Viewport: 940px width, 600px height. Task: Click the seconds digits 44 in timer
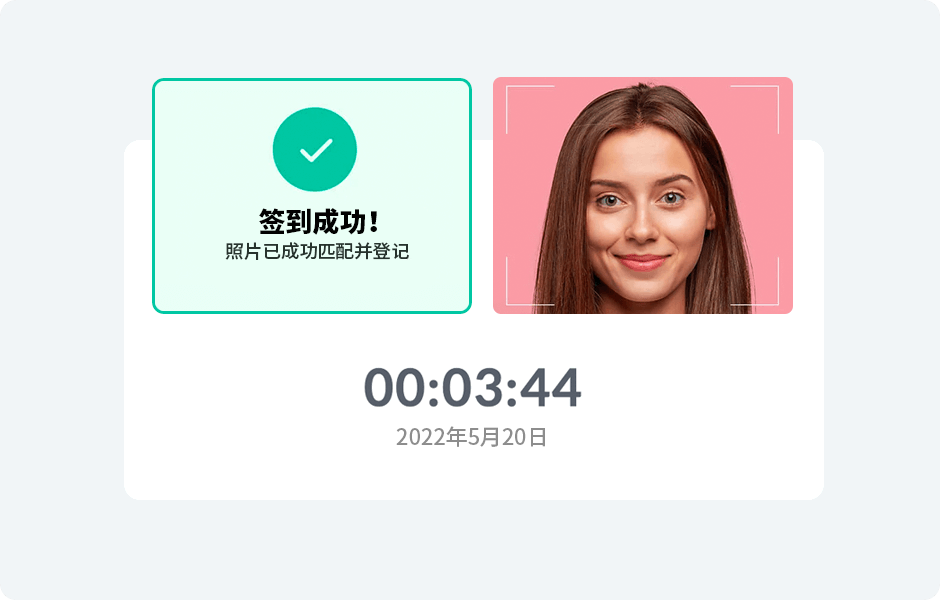point(550,388)
